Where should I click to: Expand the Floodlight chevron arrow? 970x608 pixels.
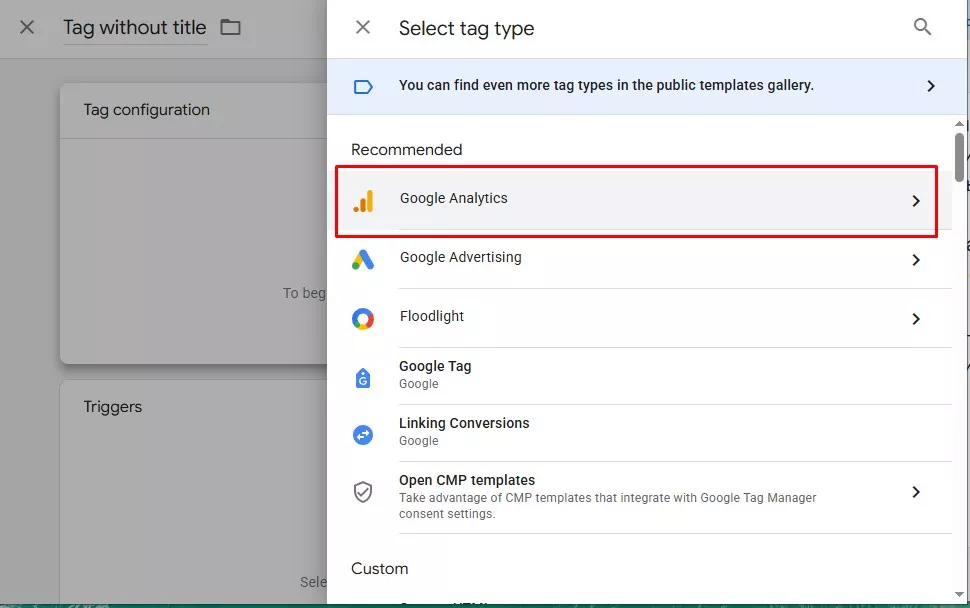916,319
